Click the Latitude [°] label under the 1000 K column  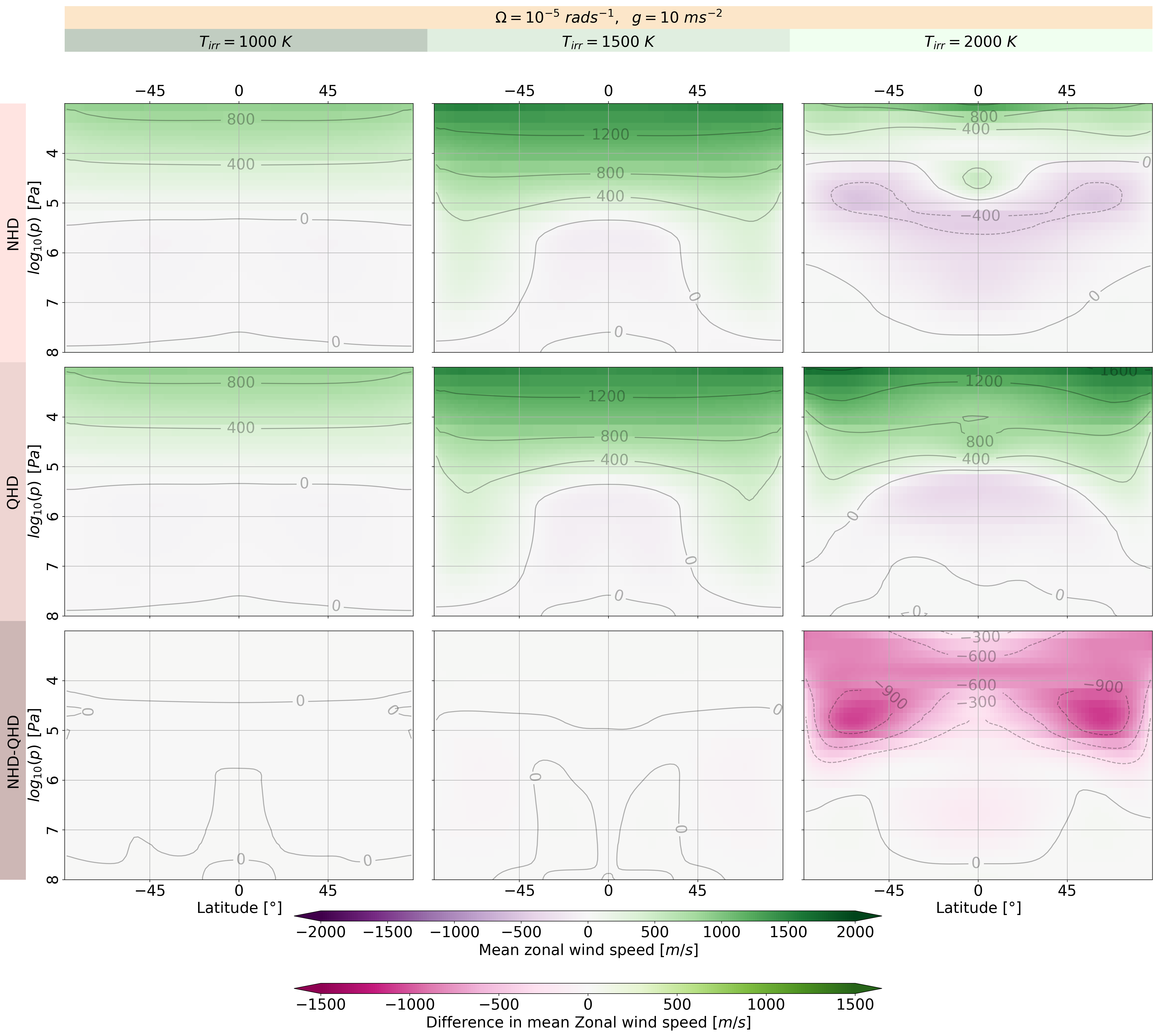[239, 908]
